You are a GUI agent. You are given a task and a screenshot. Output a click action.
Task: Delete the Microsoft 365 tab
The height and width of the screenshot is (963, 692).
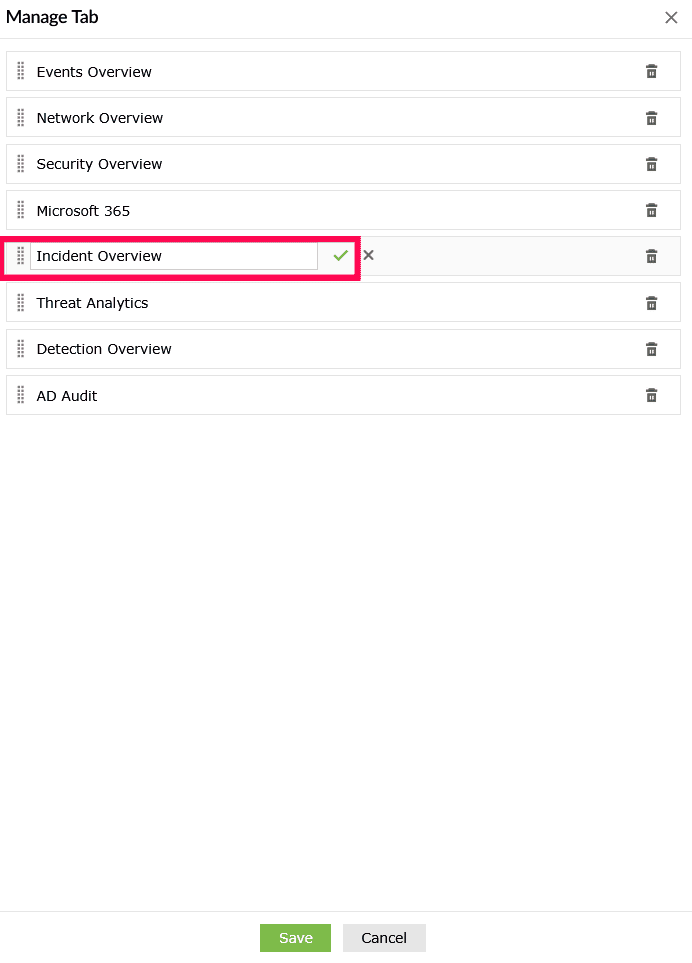651,210
